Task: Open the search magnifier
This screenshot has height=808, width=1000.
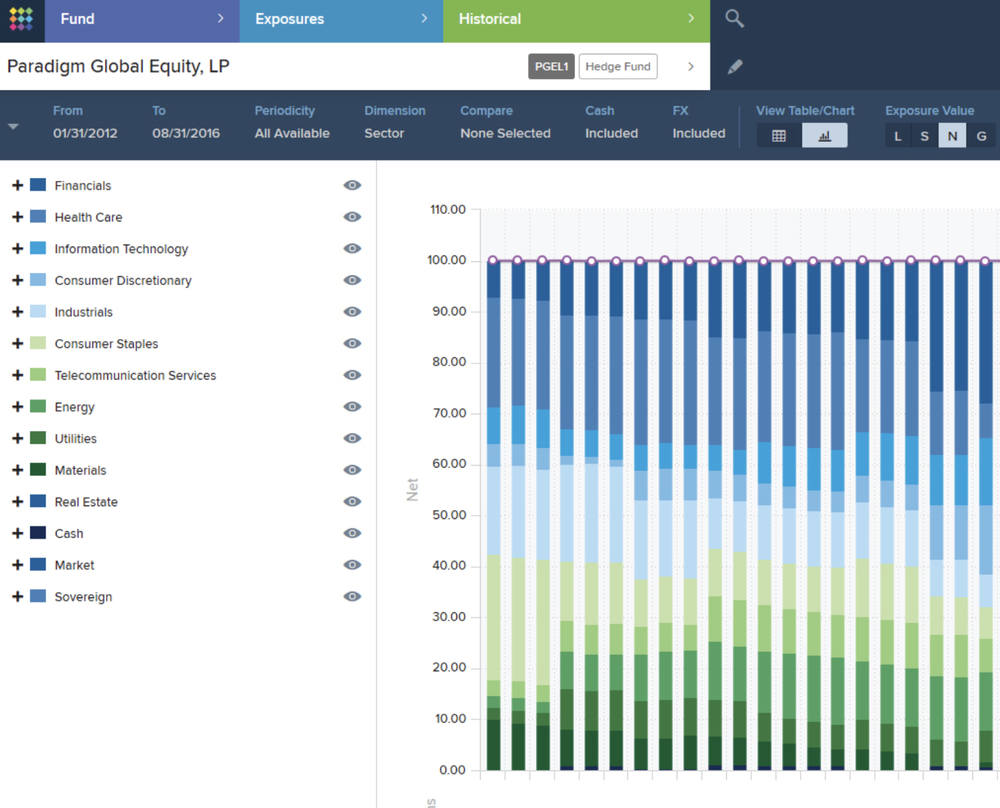Action: point(735,18)
